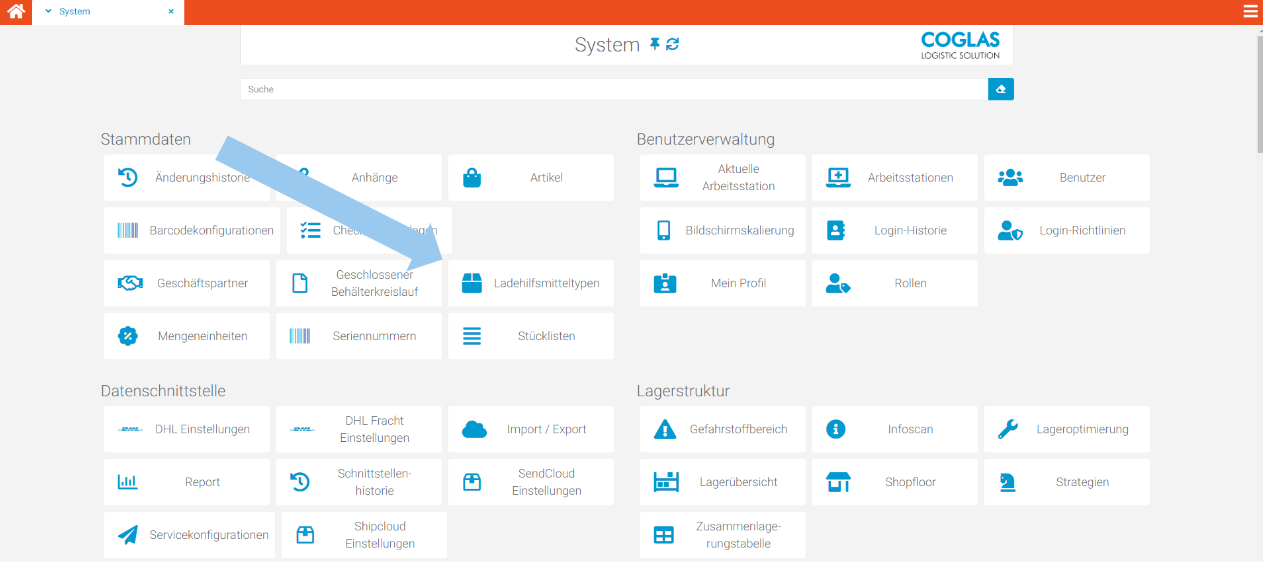
Task: Click the Artikel shopping bag icon
Action: (x=472, y=178)
